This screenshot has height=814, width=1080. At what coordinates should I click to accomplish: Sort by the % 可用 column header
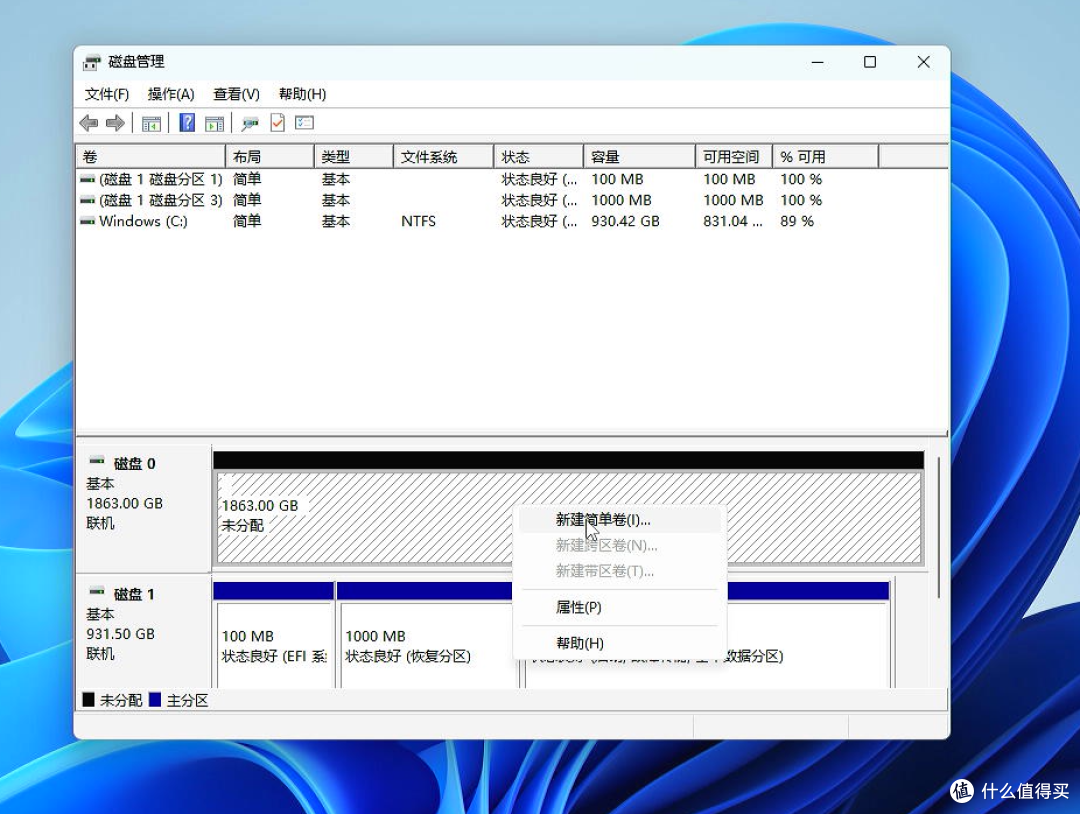(x=826, y=157)
